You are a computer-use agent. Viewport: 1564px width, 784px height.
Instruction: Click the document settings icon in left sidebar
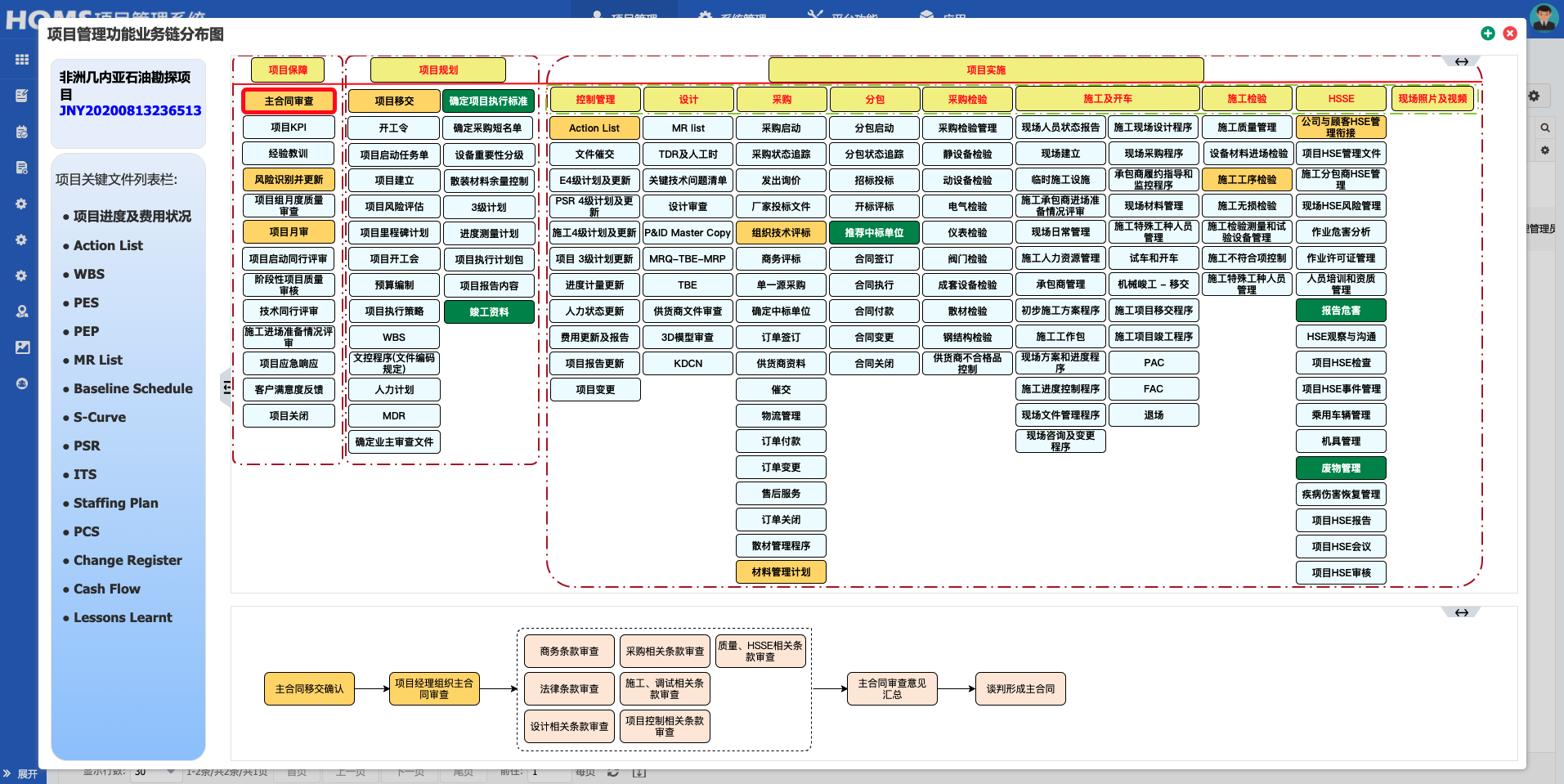pos(22,168)
